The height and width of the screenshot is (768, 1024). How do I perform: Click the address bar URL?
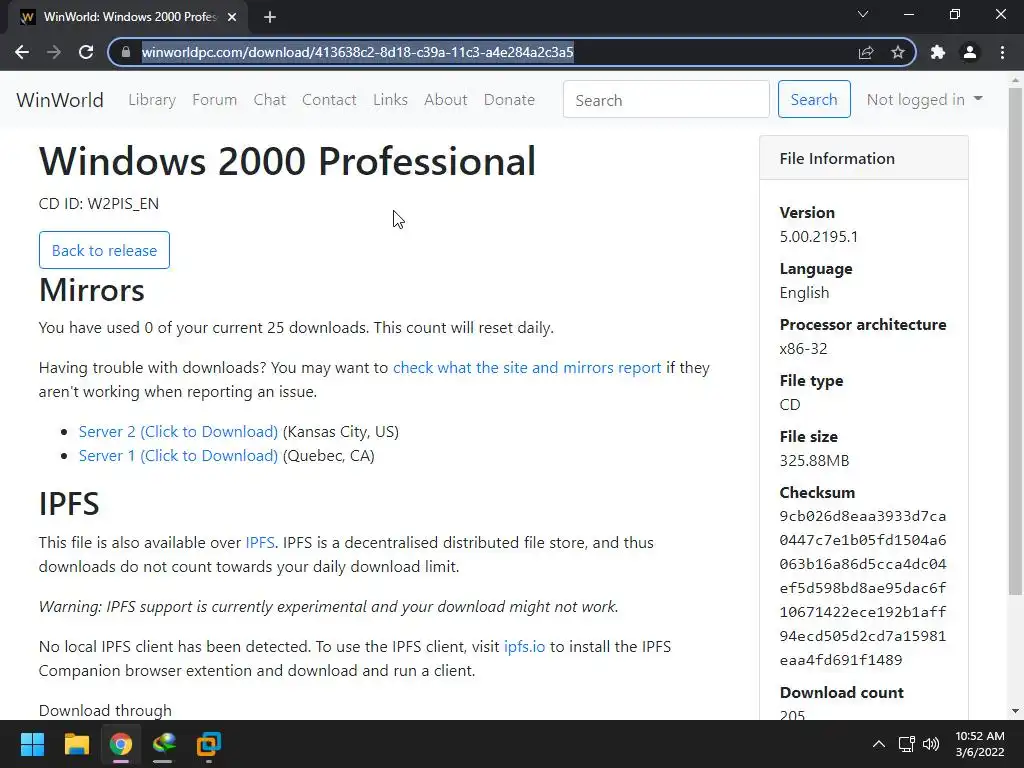(x=358, y=52)
